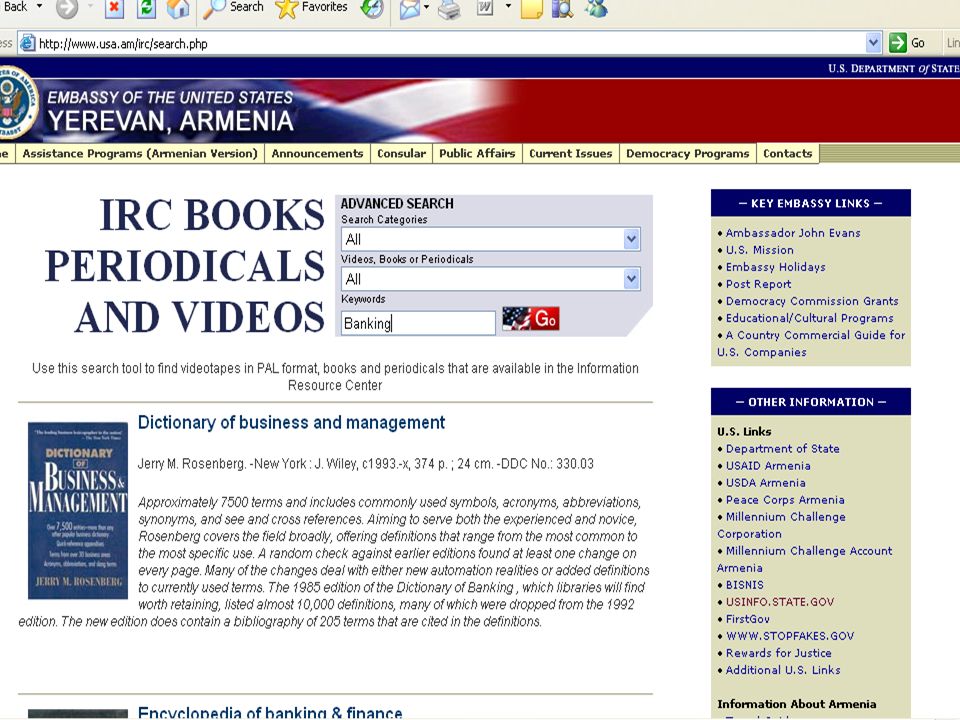Screen dimensions: 960x720
Task: Open the Announcements tab
Action: pos(317,154)
